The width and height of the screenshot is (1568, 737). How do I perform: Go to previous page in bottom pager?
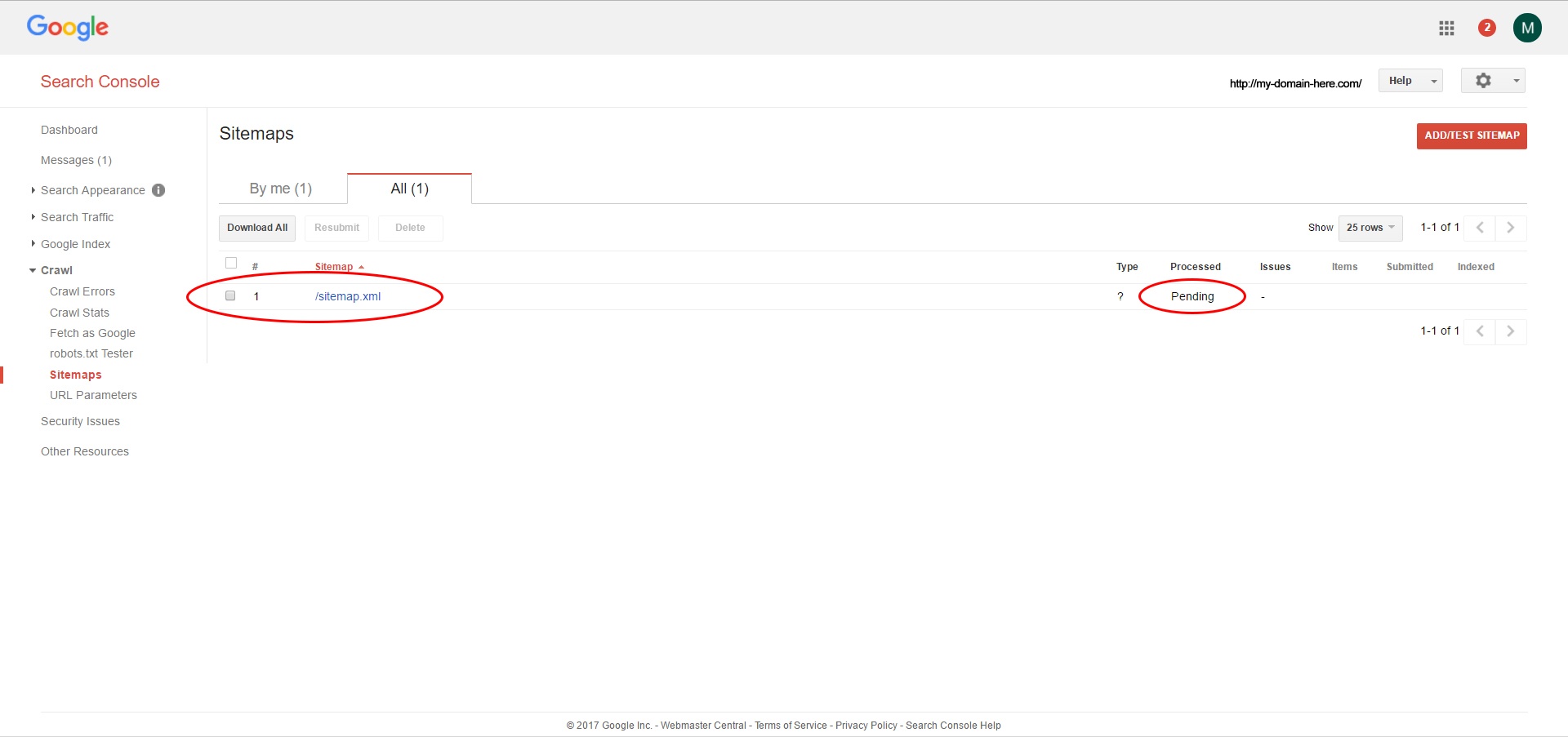click(x=1480, y=331)
